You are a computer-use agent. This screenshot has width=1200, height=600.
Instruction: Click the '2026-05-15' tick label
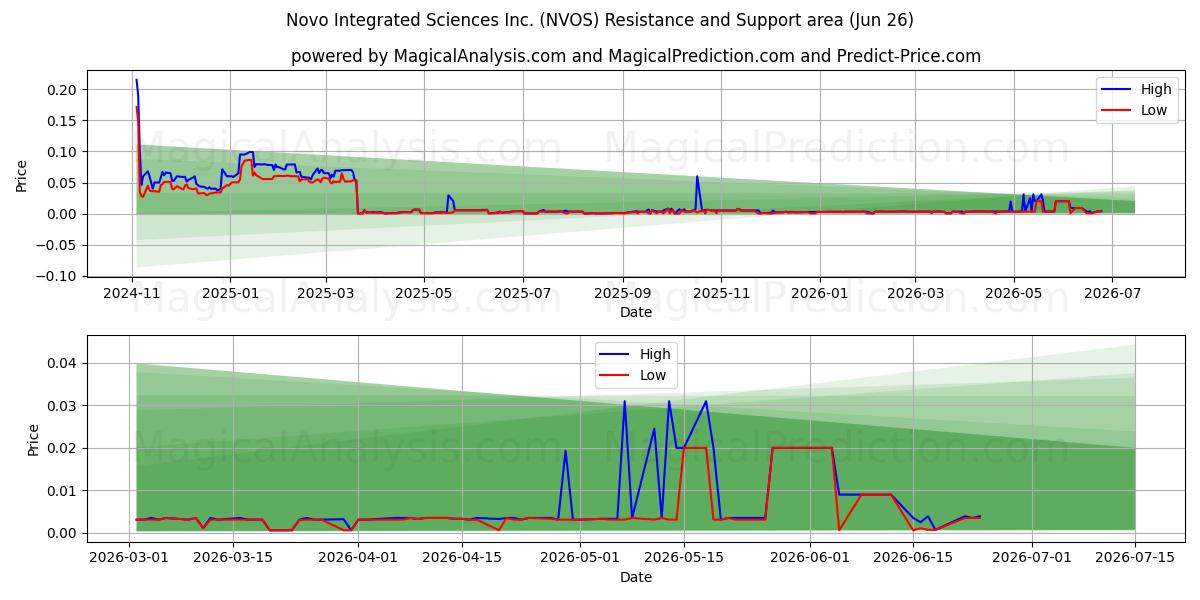tap(684, 558)
